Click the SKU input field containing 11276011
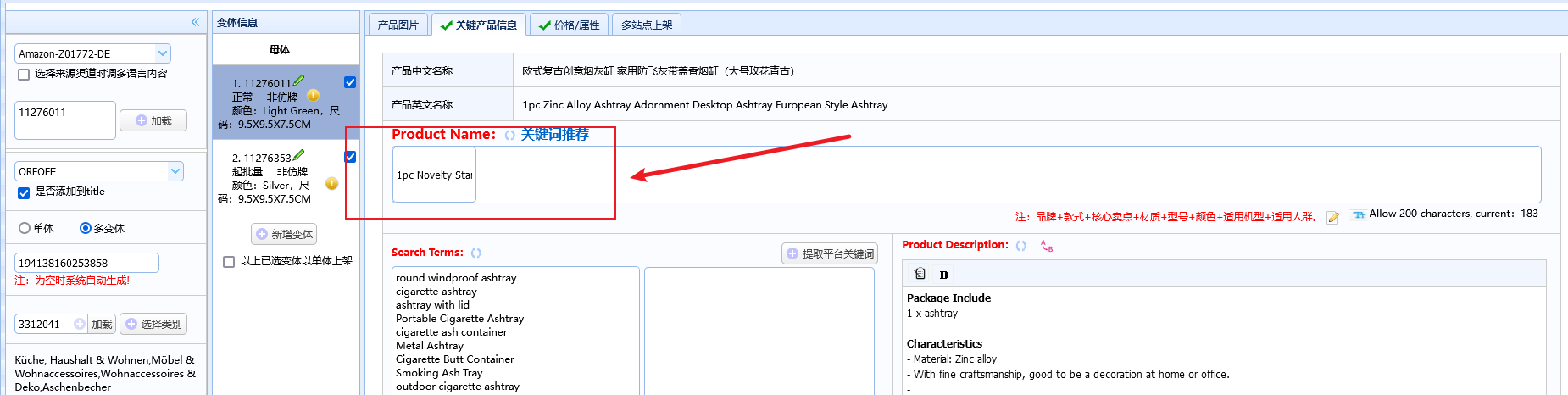 65,120
